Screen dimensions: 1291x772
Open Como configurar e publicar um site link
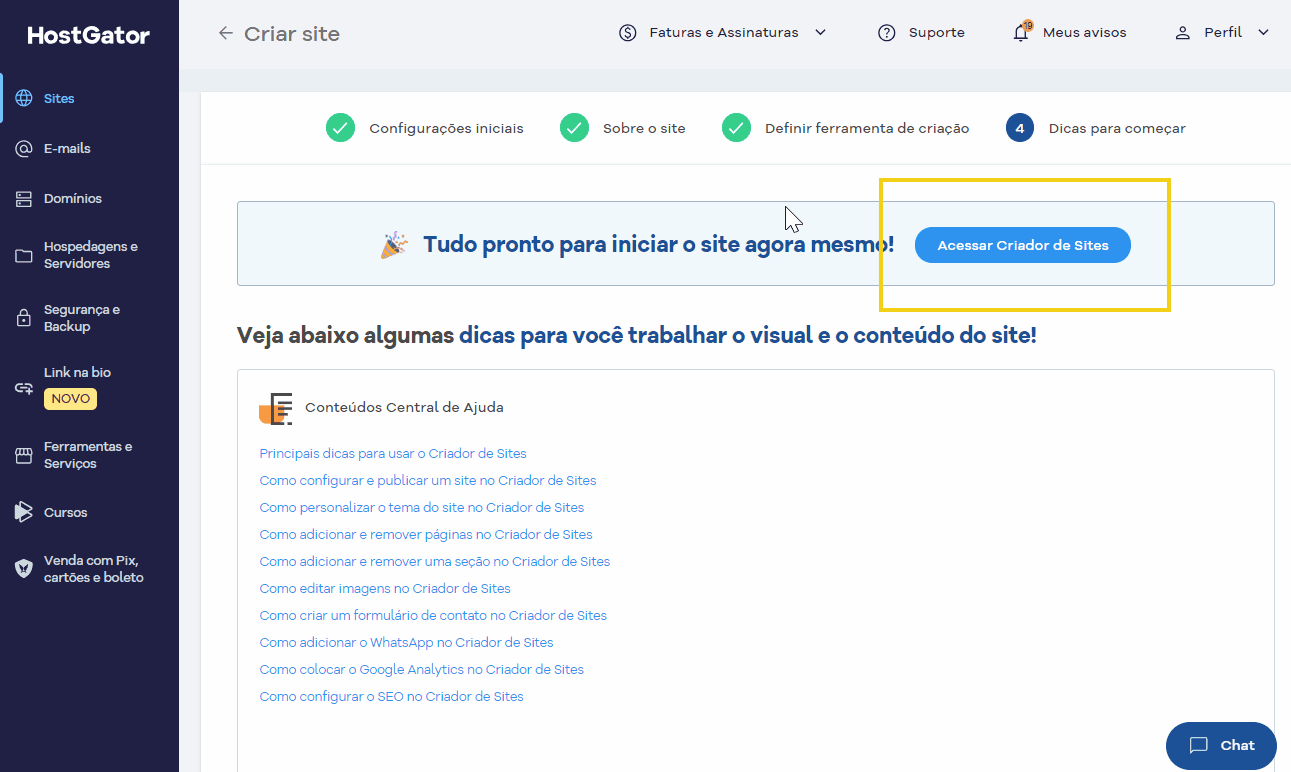tap(428, 480)
